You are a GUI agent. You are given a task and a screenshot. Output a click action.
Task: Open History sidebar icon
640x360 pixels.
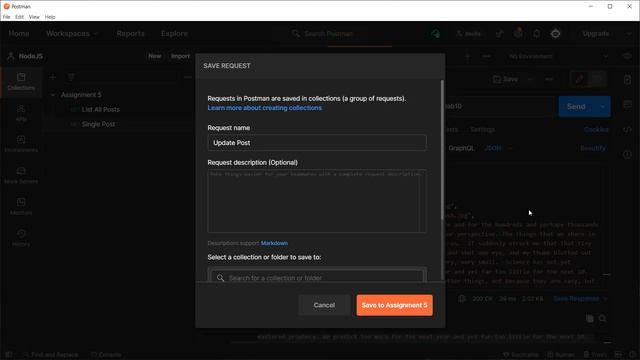pyautogui.click(x=21, y=238)
